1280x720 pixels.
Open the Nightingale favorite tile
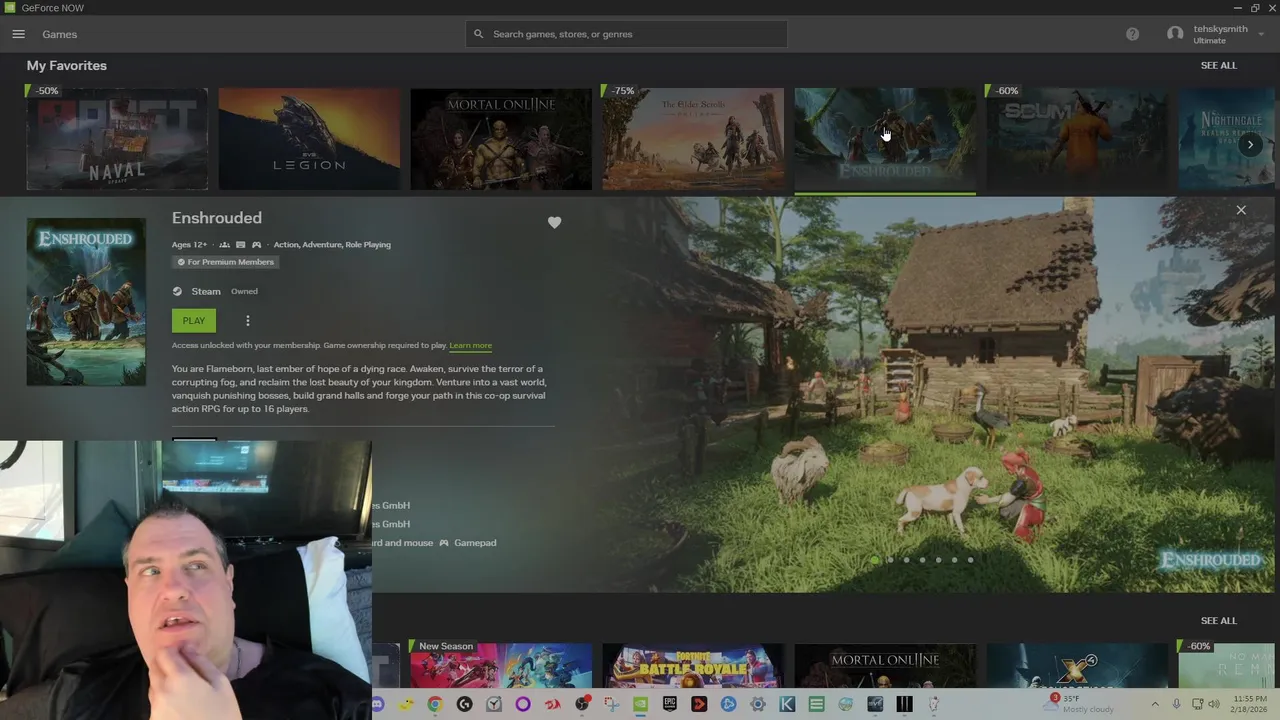1228,139
